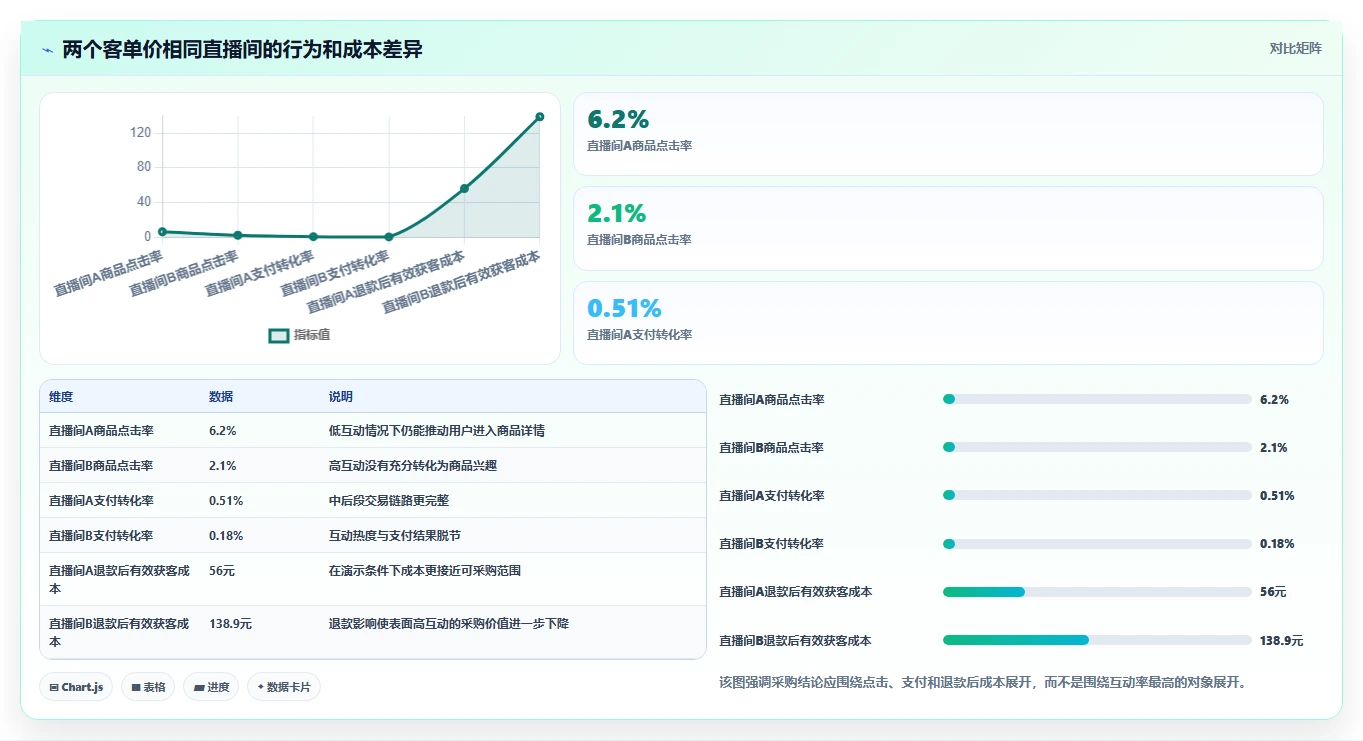1363x741 pixels.
Task: Click the summary note 该图强调采购结论
Action: click(982, 683)
